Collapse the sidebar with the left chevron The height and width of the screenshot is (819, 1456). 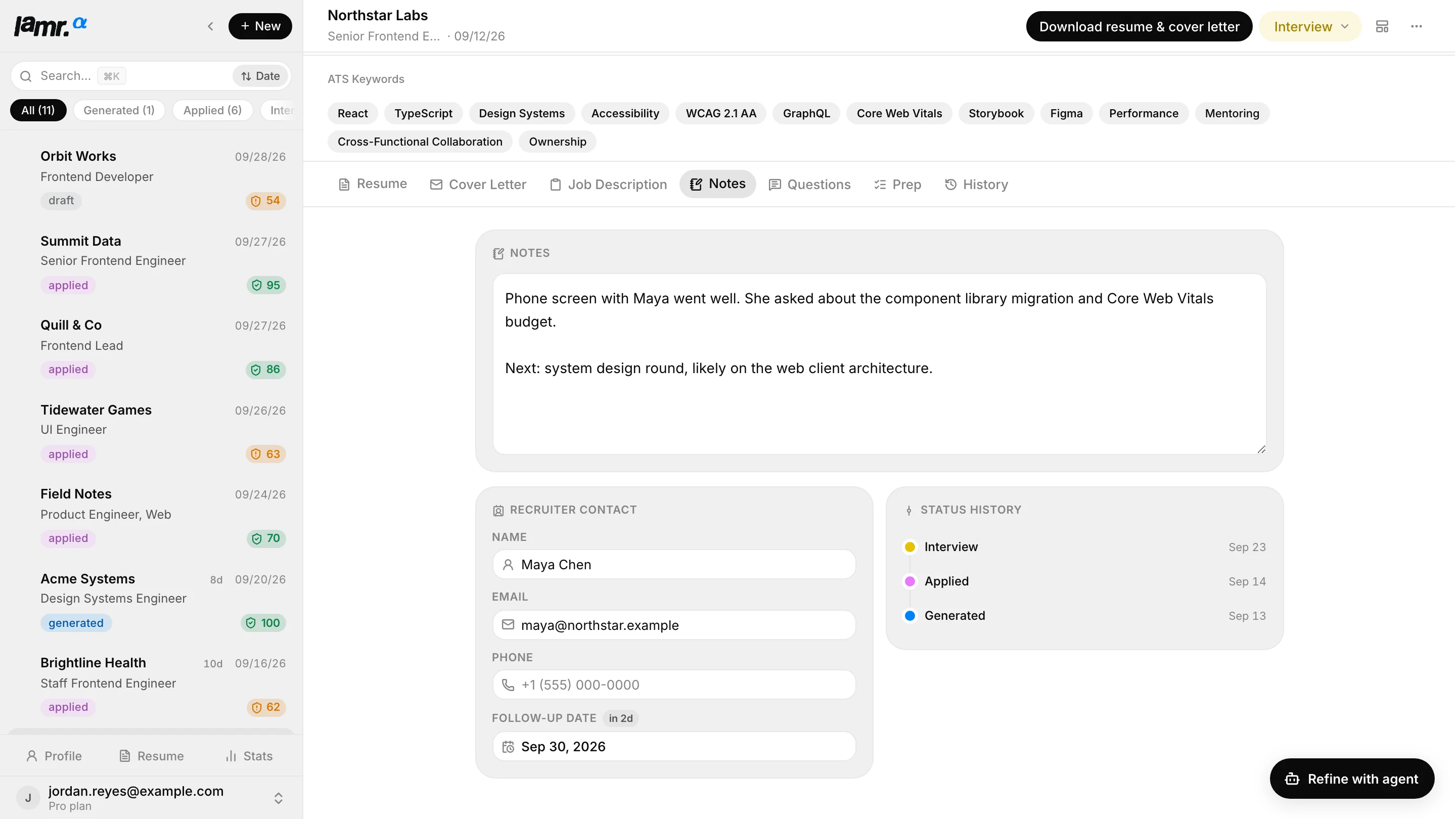click(210, 26)
